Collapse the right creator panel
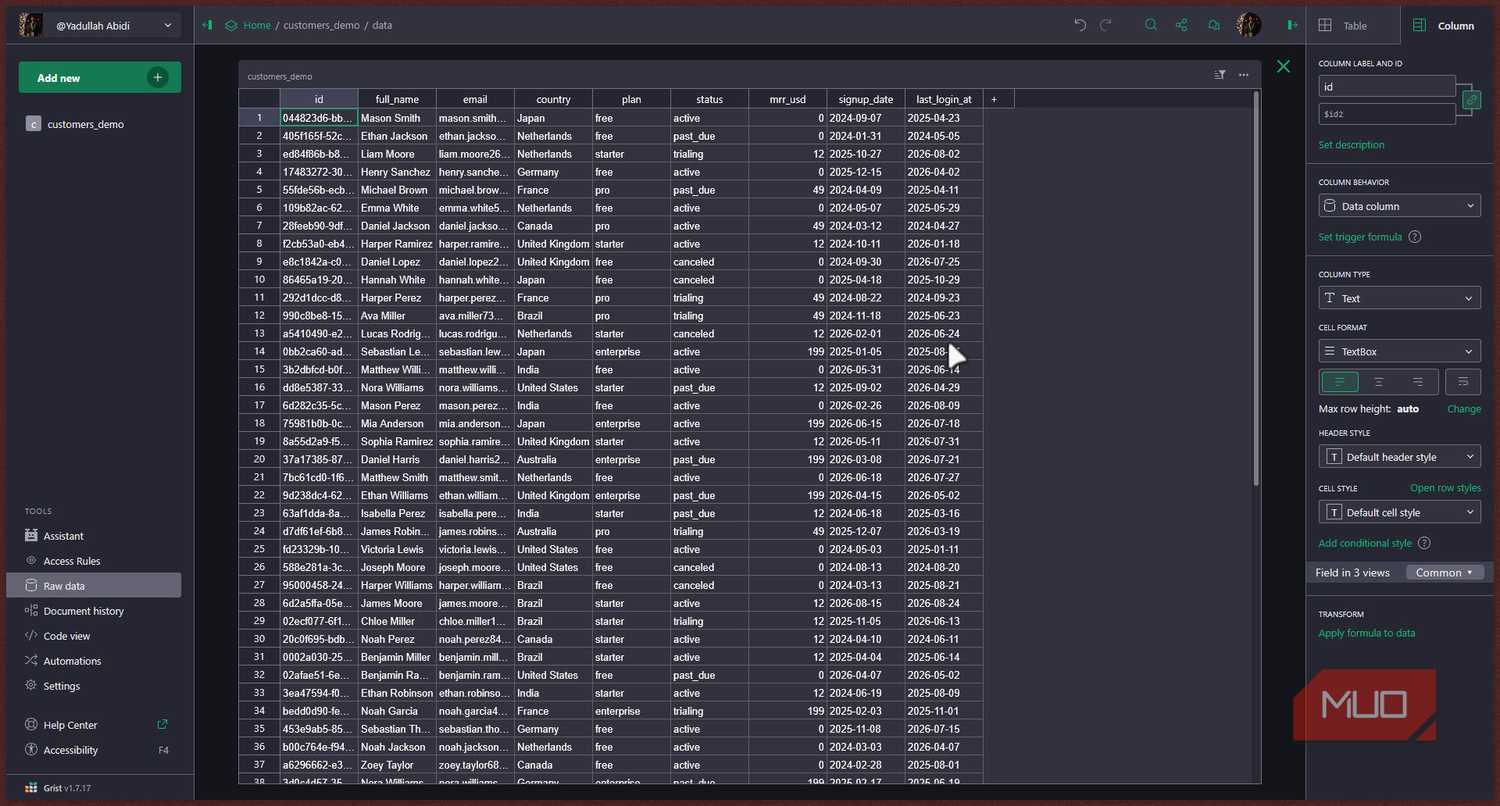 [x=1293, y=25]
